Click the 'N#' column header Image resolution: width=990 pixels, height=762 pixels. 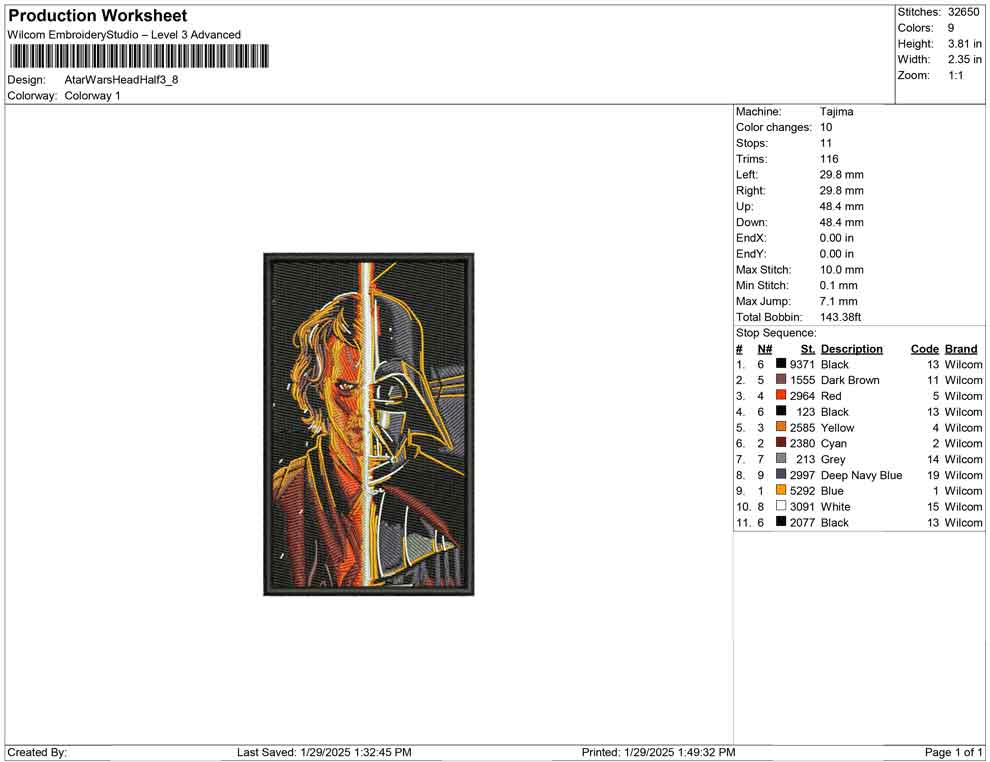(x=765, y=349)
